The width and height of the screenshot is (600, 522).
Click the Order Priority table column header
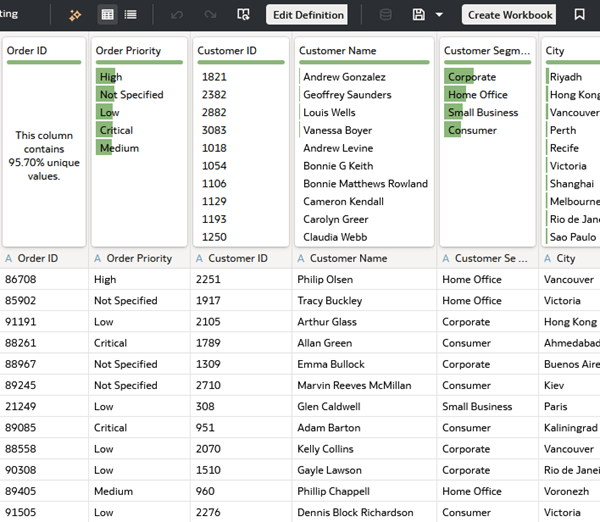point(139,258)
